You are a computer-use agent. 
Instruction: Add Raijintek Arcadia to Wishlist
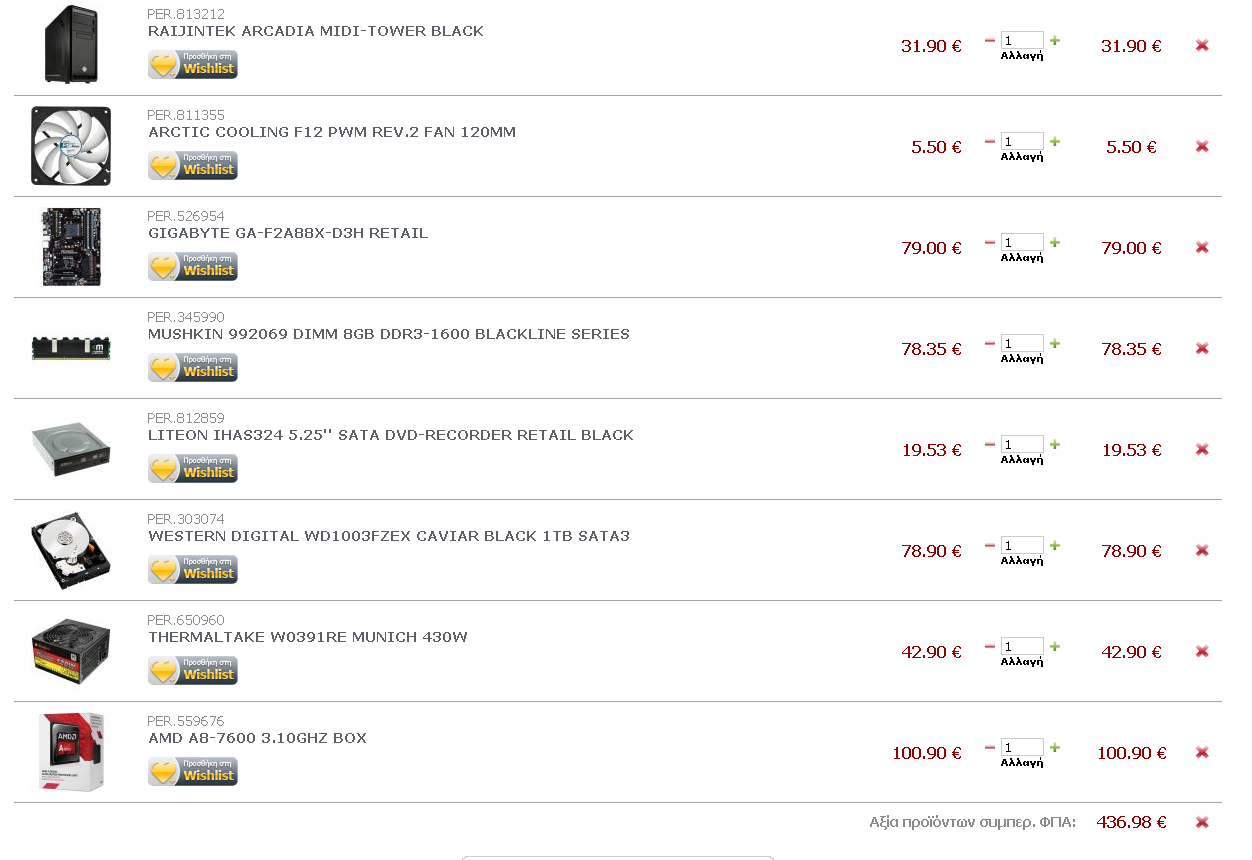(x=193, y=64)
